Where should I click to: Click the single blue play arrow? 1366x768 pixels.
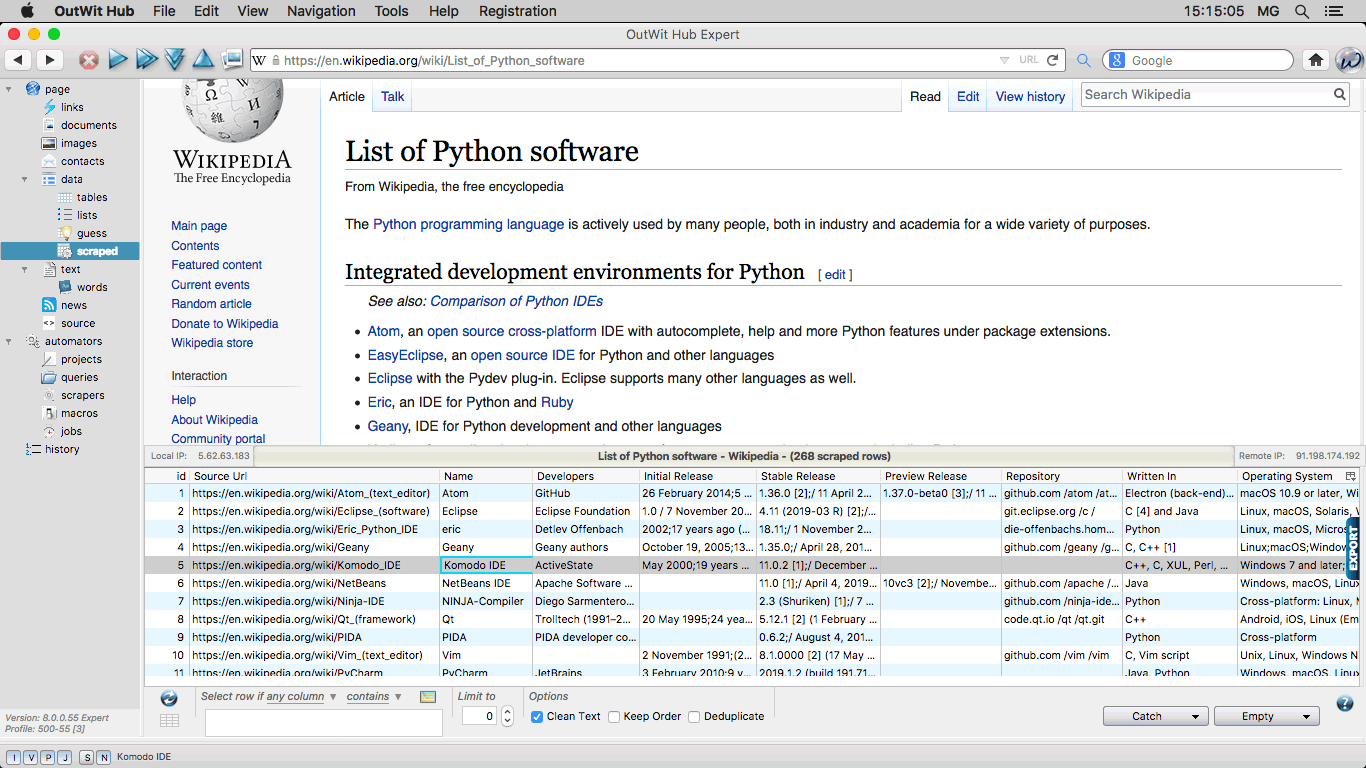tap(118, 60)
